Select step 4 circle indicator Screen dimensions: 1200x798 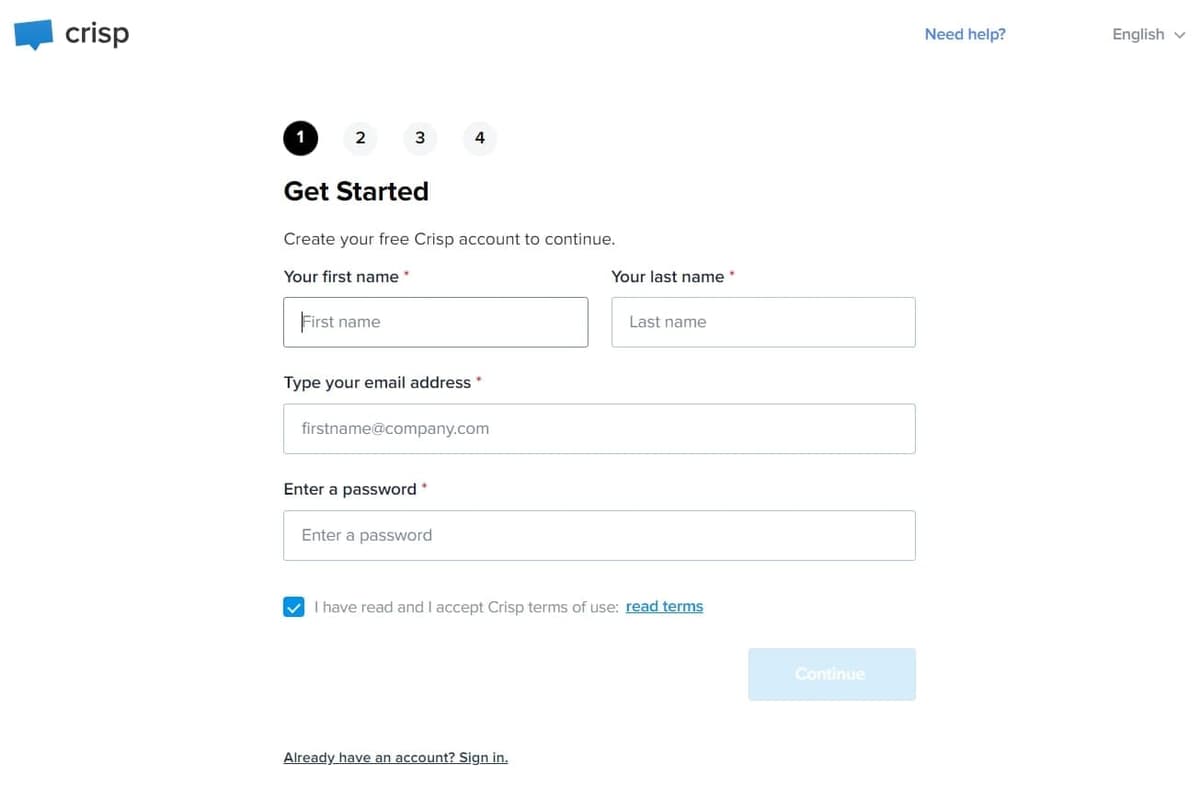coord(480,138)
